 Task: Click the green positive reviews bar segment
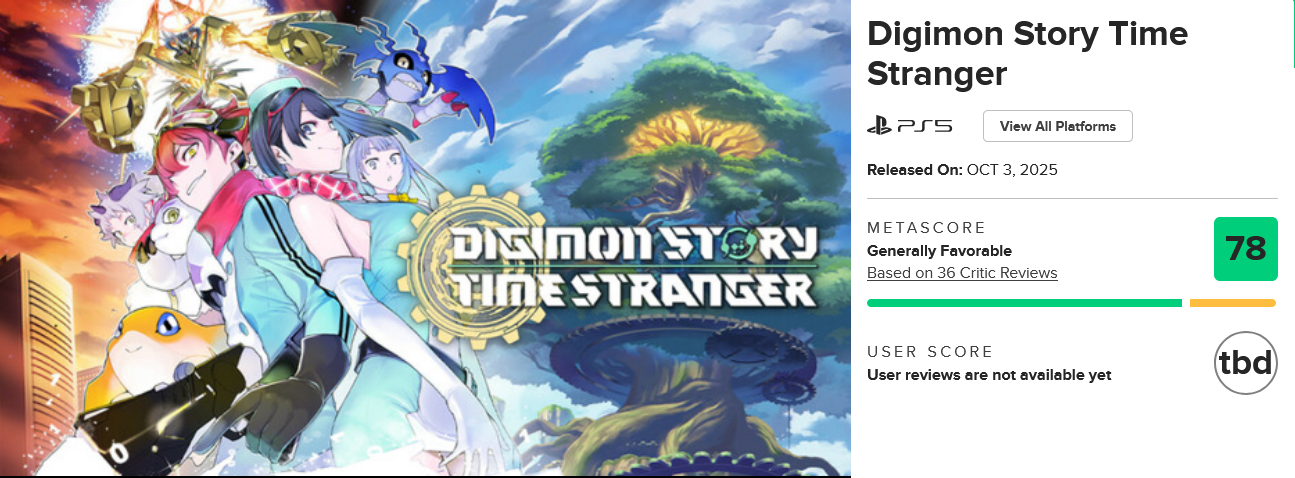click(x=1024, y=302)
